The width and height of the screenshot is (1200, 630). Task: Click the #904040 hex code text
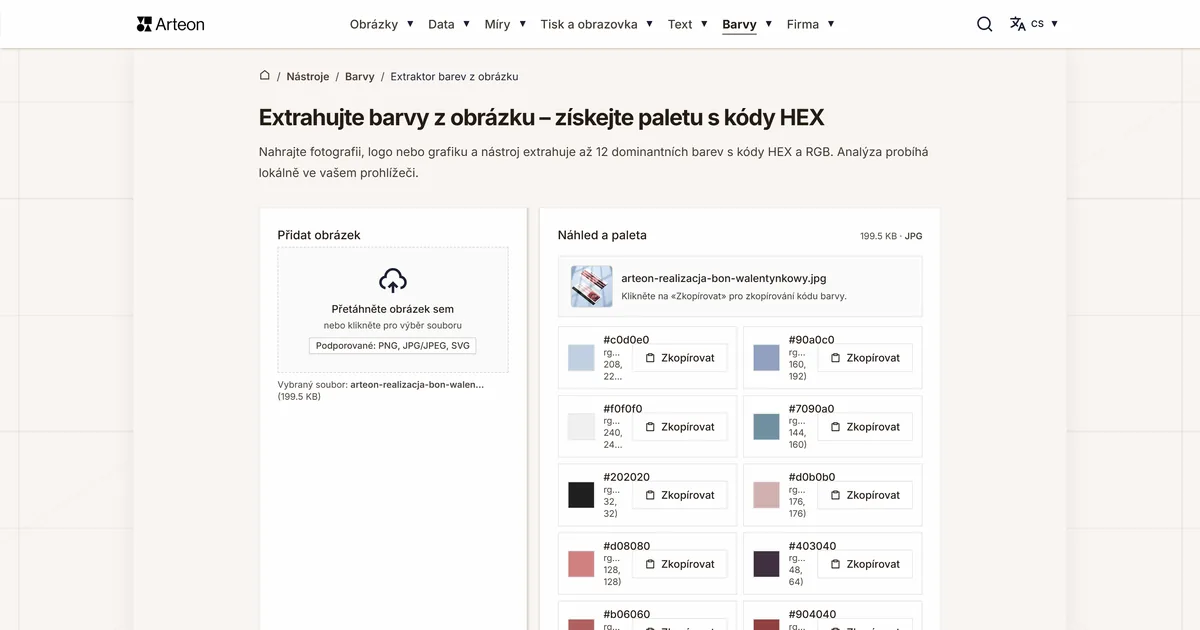812,615
